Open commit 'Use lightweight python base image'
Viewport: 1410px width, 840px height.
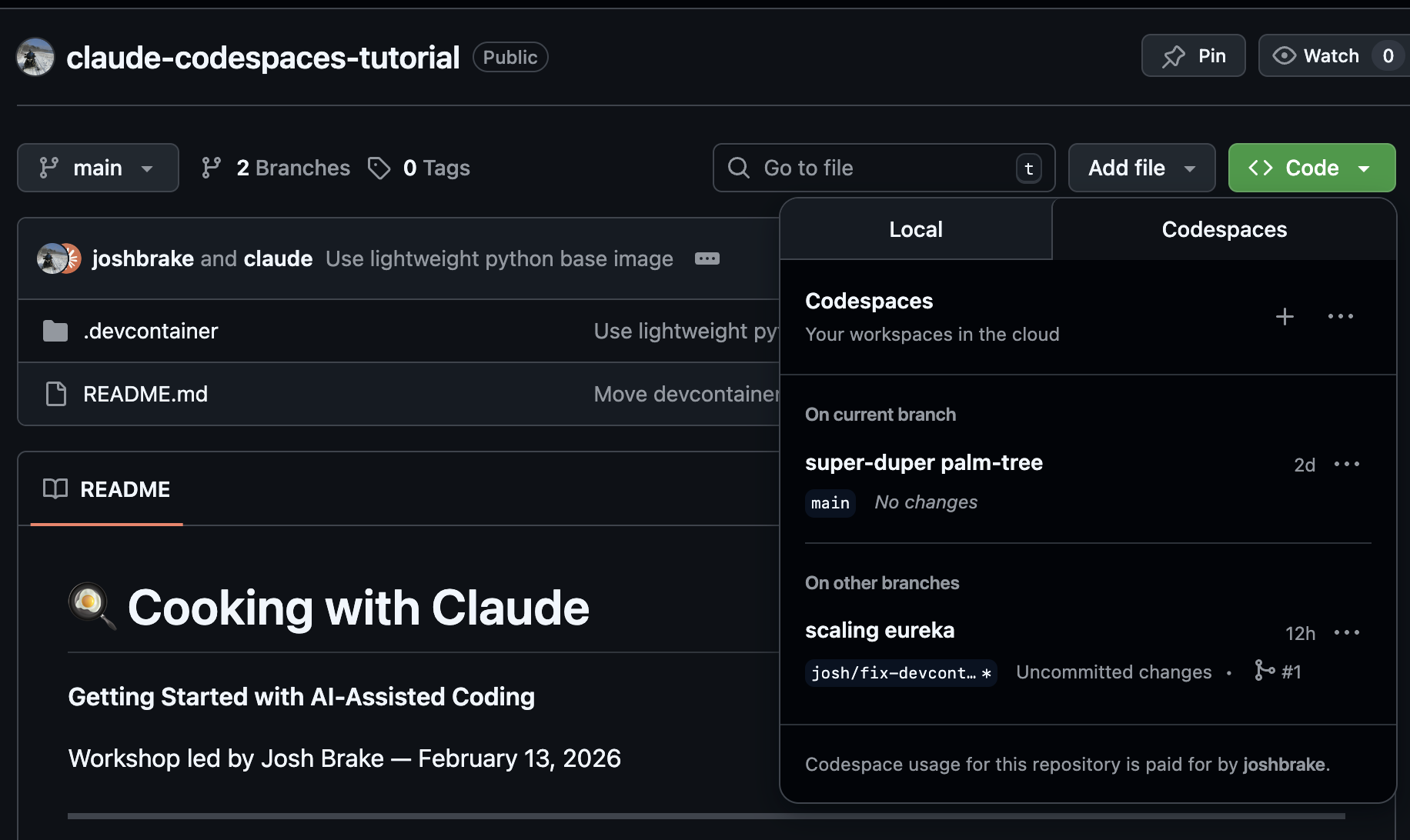[x=500, y=258]
